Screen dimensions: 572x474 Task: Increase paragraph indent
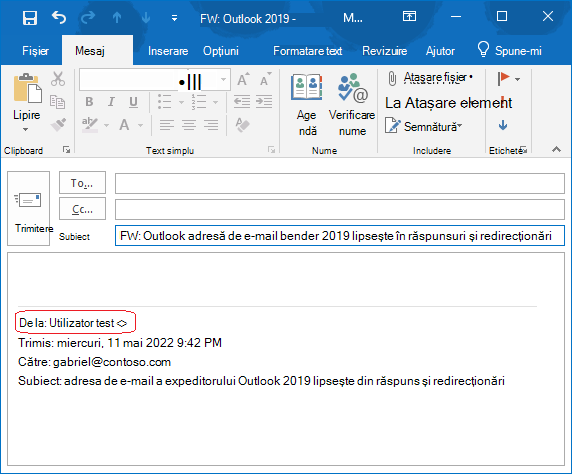pos(264,102)
